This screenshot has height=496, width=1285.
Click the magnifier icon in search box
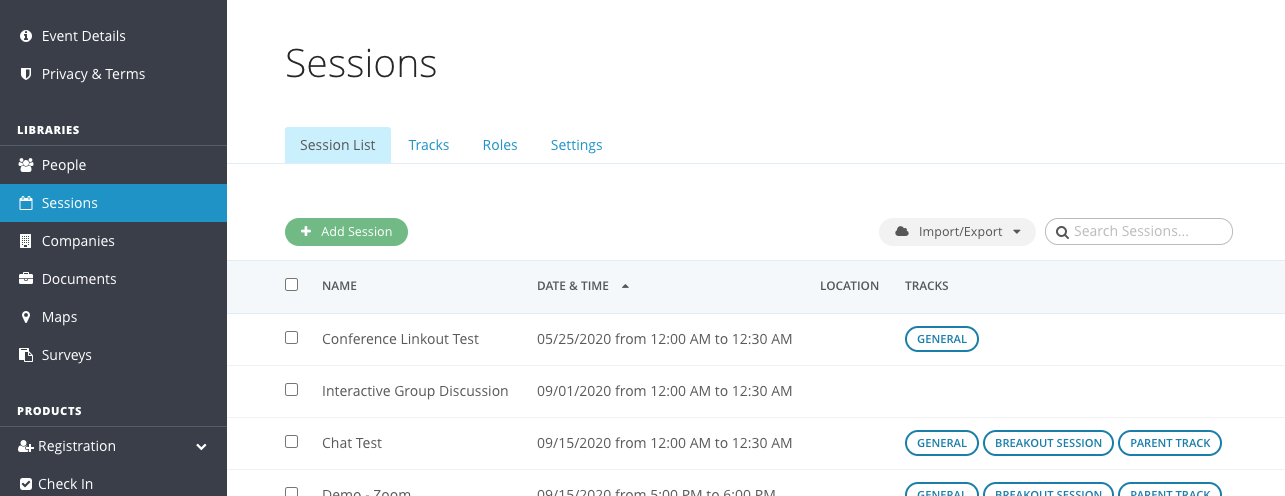tap(1063, 232)
